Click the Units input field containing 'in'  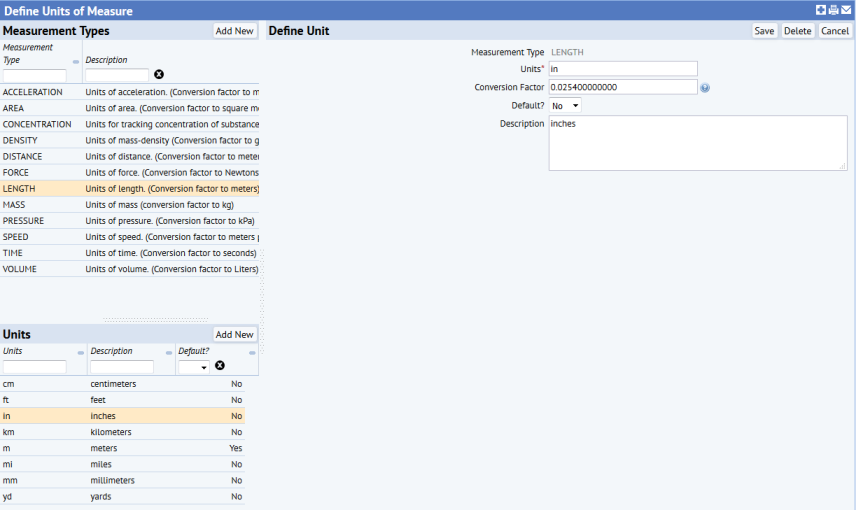(x=623, y=69)
